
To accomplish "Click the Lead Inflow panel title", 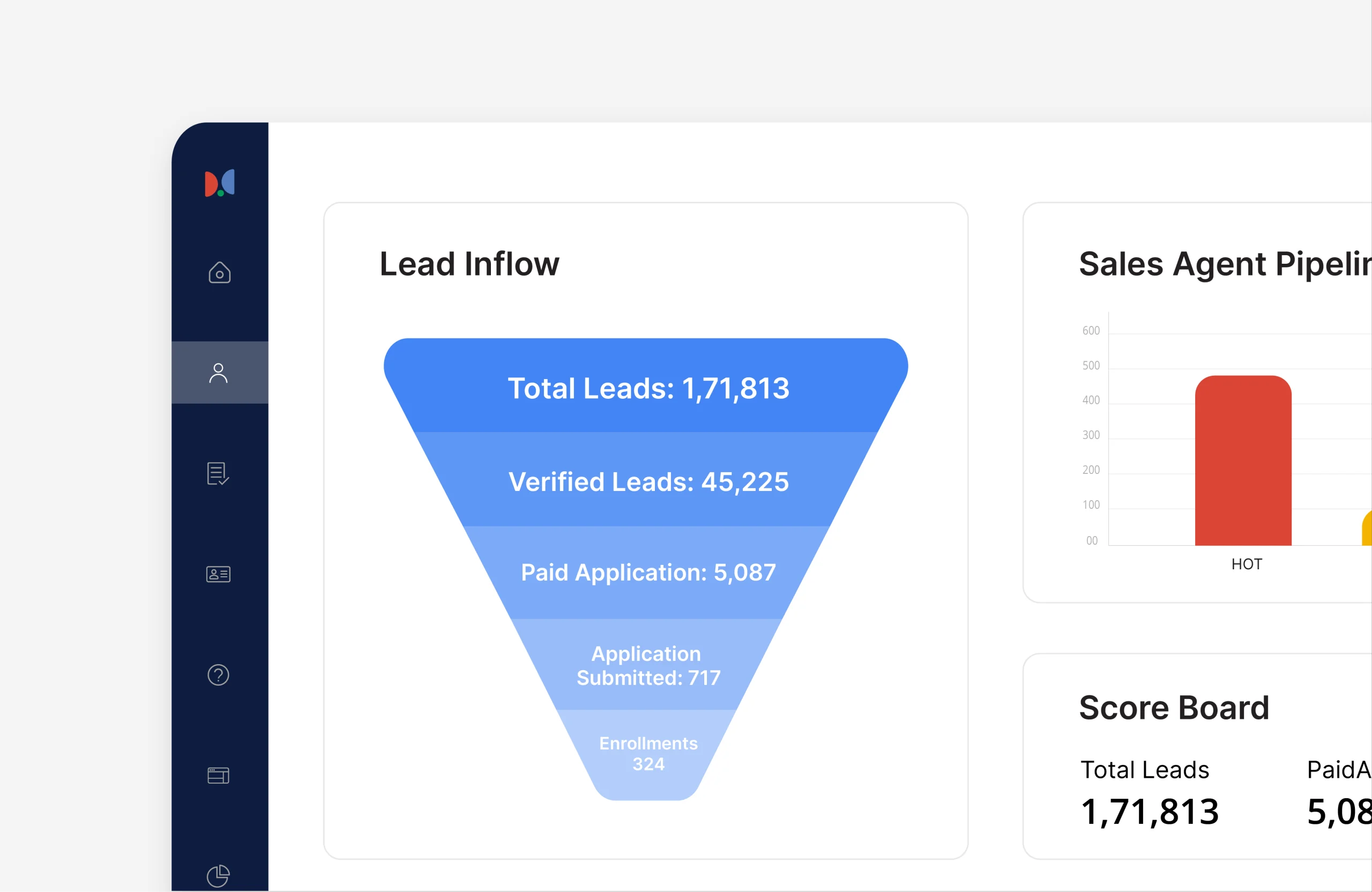I will click(468, 264).
